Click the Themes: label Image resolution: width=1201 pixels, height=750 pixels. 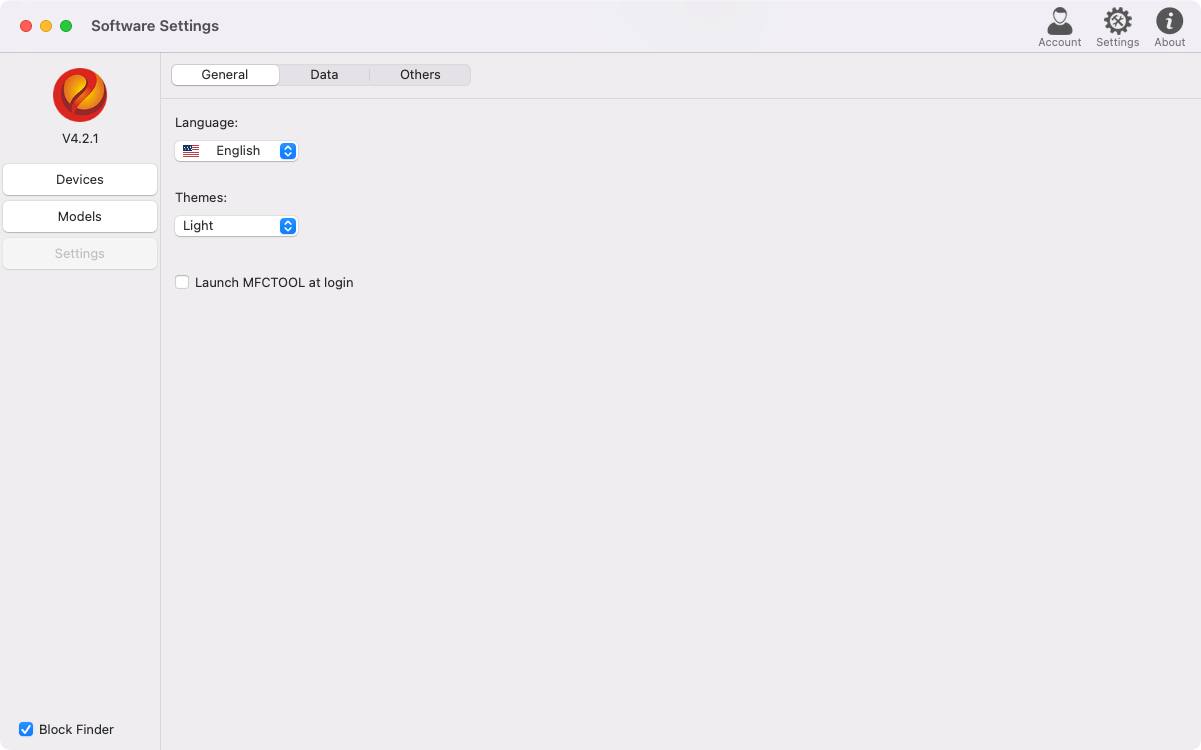201,198
